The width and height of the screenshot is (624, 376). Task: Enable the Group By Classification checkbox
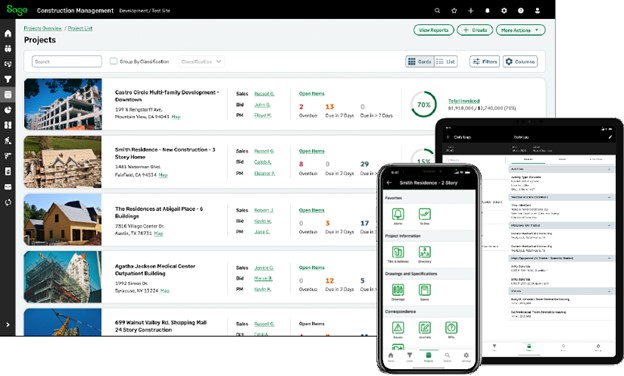[x=113, y=61]
